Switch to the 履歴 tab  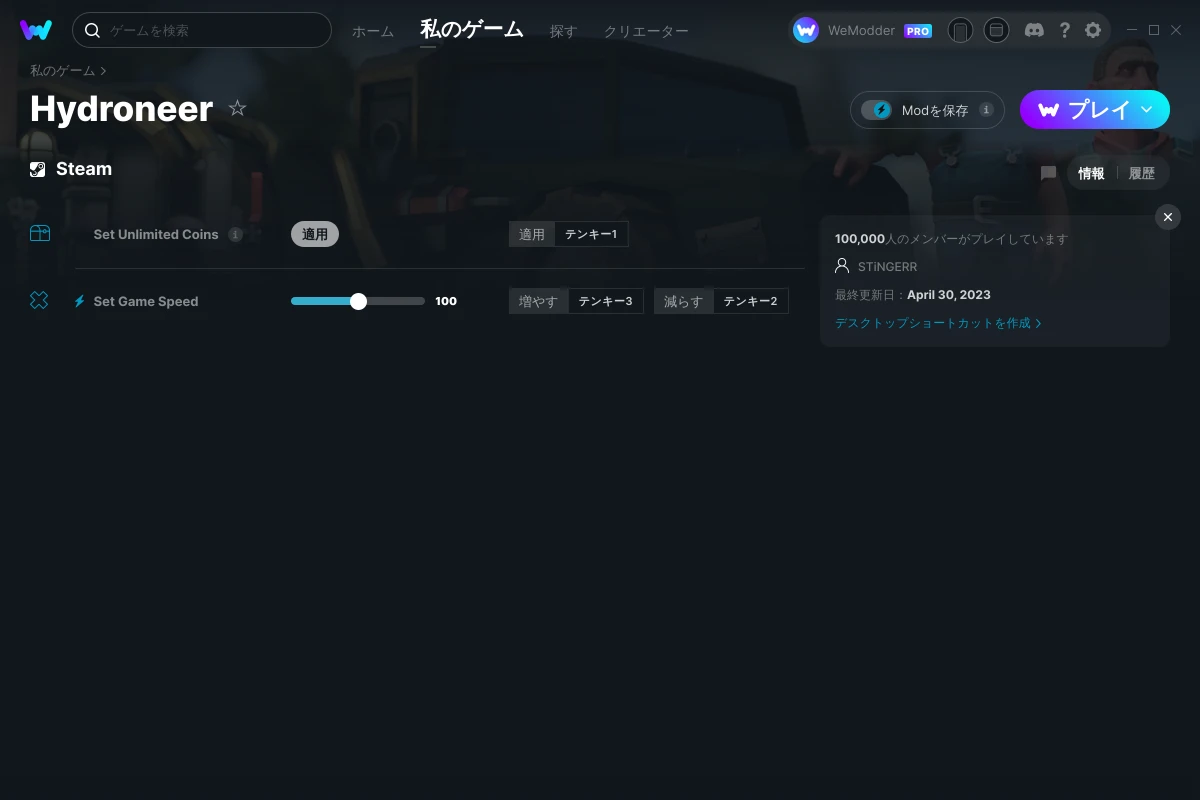1142,173
